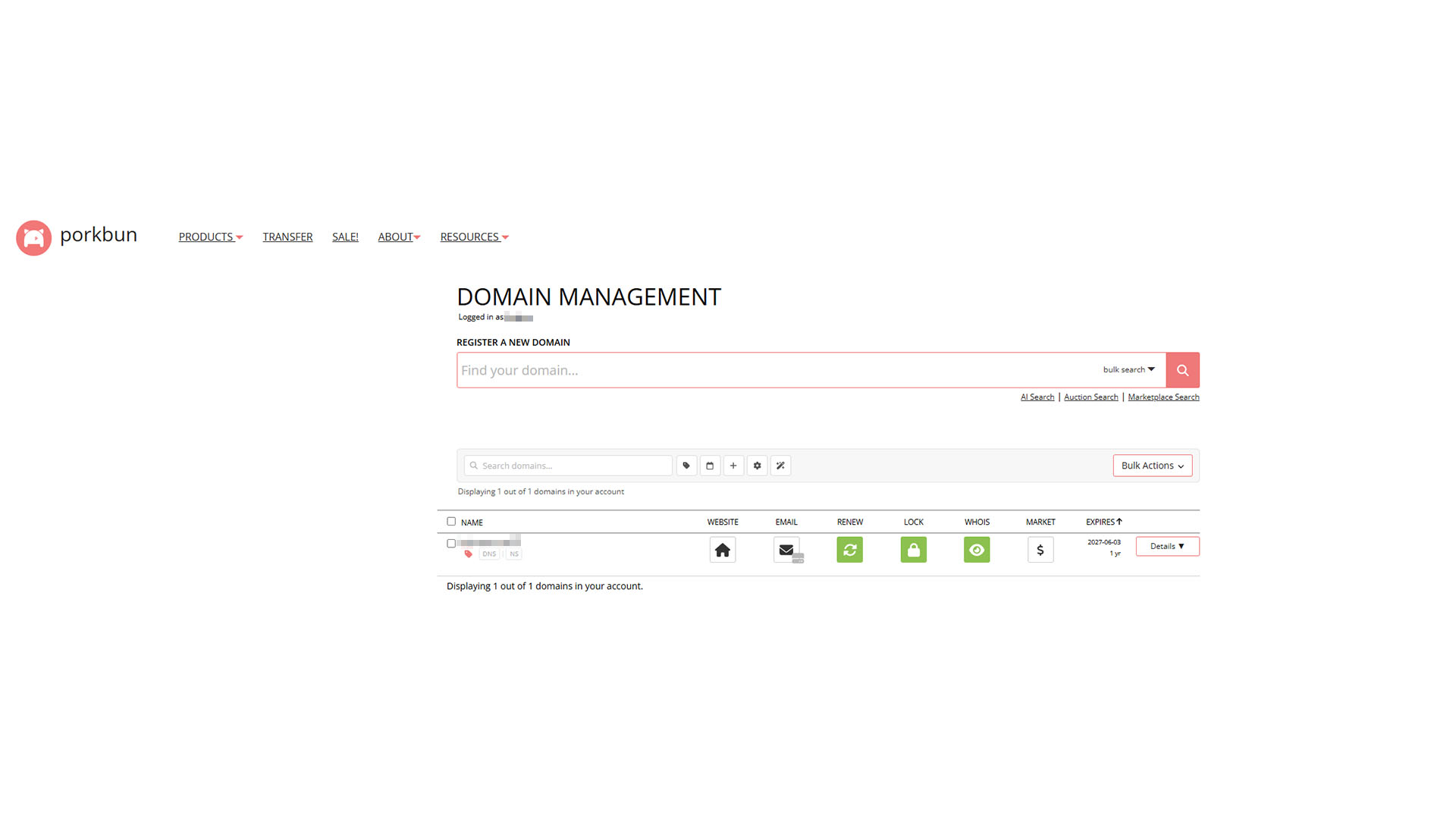
Task: Expand the domain Details dropdown
Action: tap(1167, 547)
